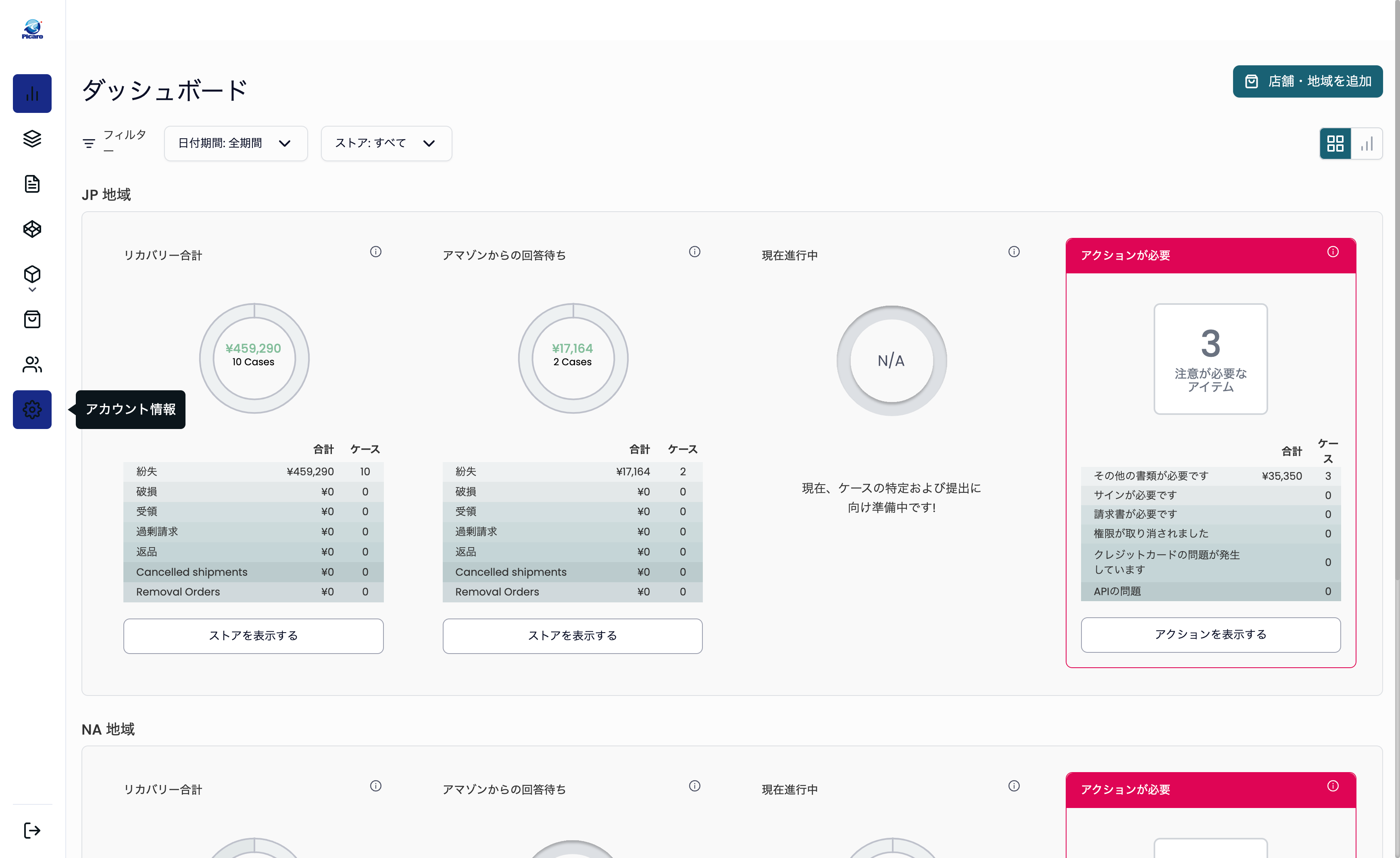Open the ストア: すべて dropdown

coord(386,143)
